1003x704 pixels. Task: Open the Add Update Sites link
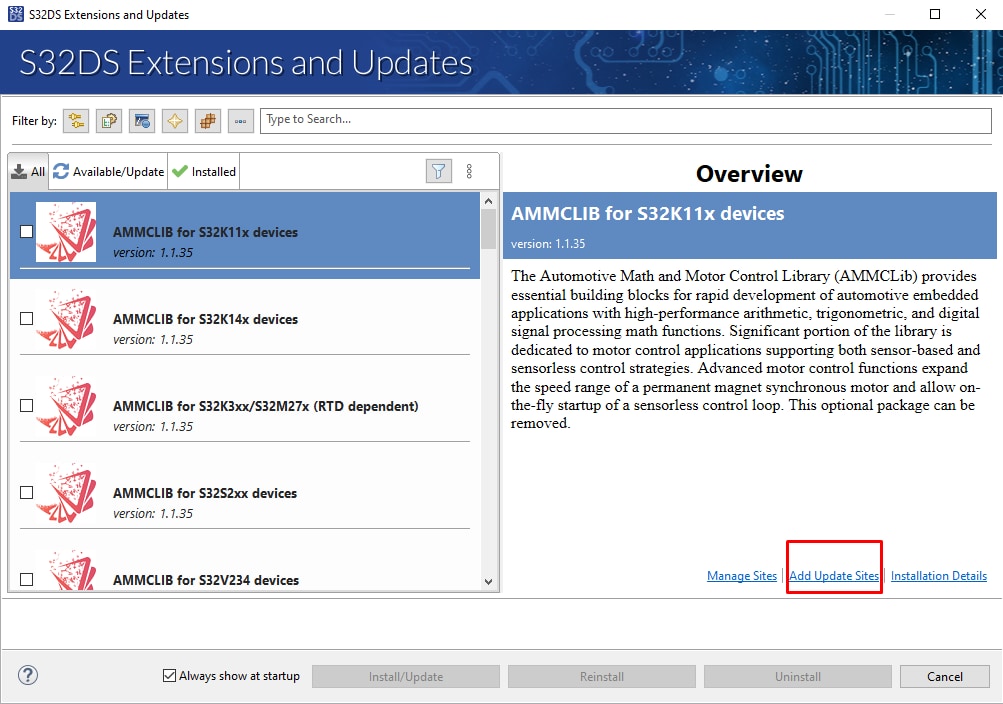coord(834,575)
